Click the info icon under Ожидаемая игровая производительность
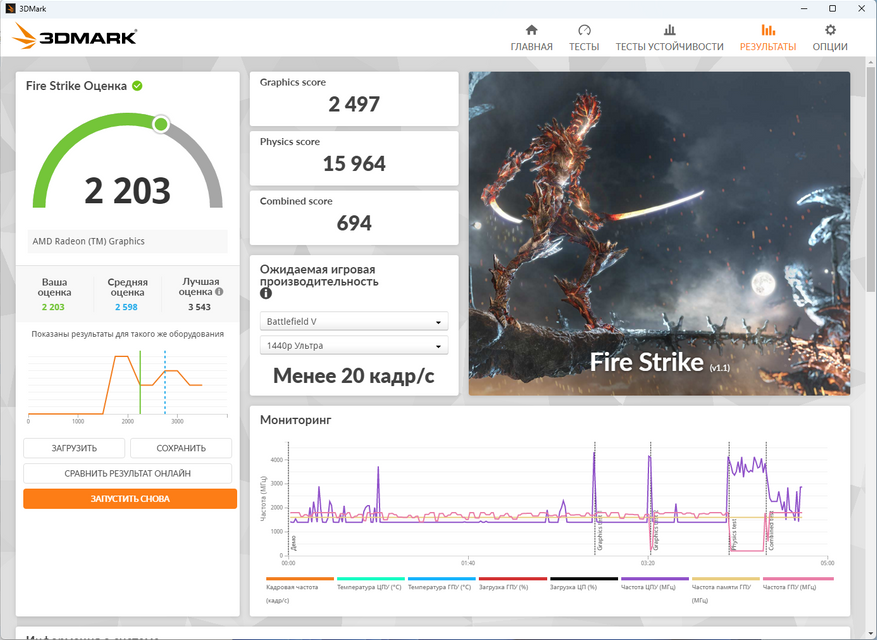The width and height of the screenshot is (877, 640). click(x=266, y=294)
